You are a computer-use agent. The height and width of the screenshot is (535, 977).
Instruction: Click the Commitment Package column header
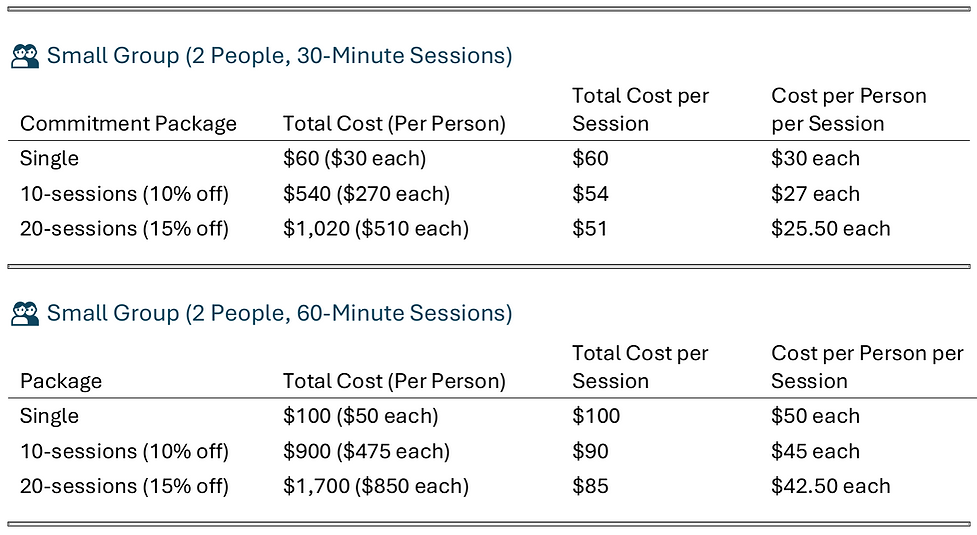click(128, 123)
